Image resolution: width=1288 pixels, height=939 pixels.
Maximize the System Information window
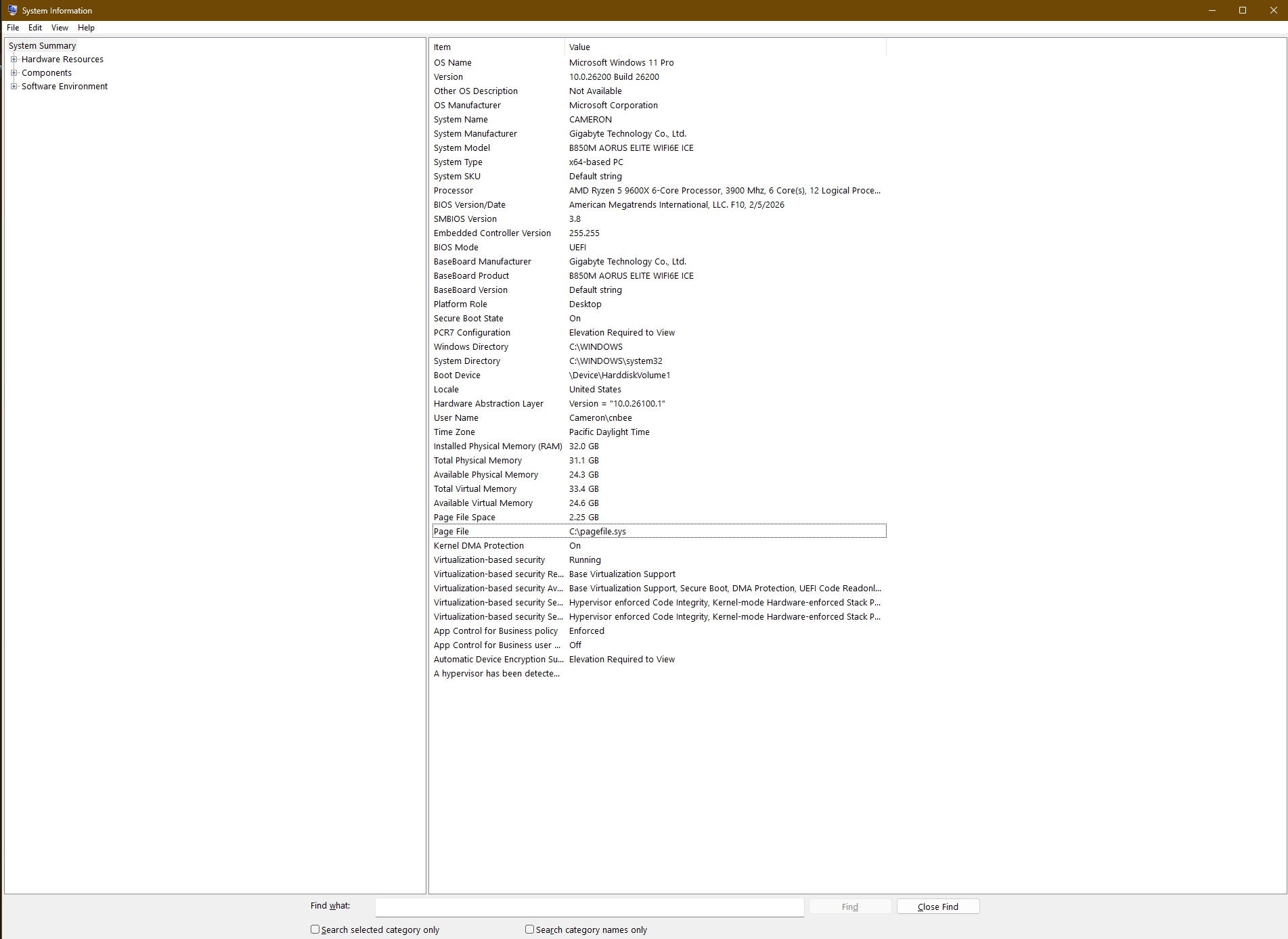point(1243,10)
